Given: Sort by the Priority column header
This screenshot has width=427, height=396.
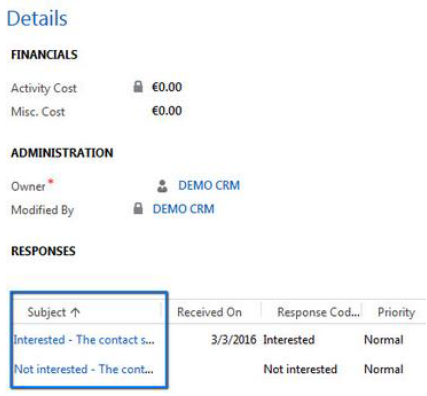Looking at the screenshot, I should (x=396, y=312).
